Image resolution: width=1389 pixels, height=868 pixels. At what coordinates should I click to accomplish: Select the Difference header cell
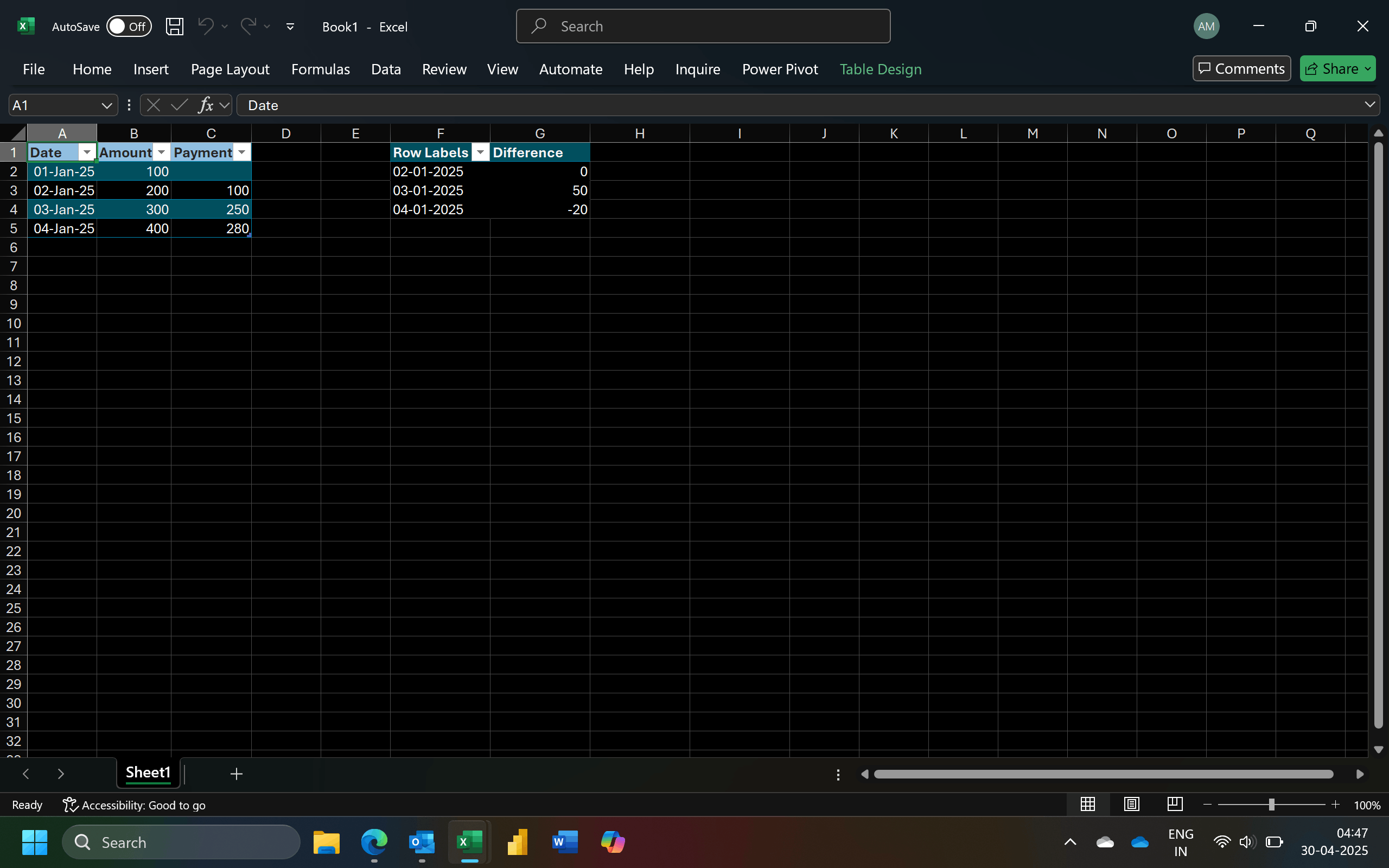[539, 152]
